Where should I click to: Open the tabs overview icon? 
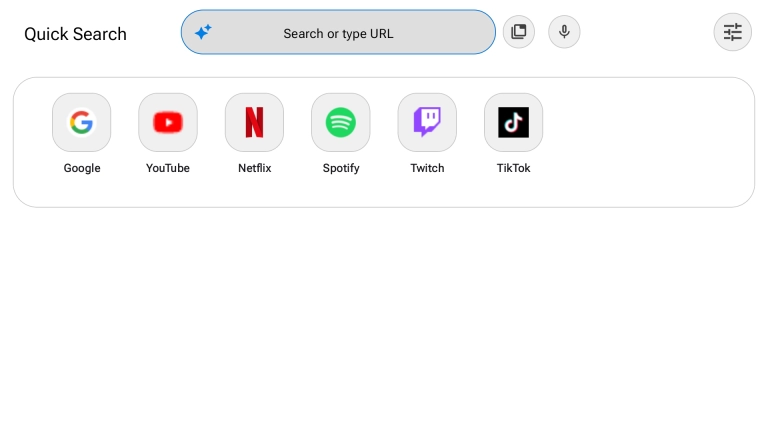click(x=518, y=32)
